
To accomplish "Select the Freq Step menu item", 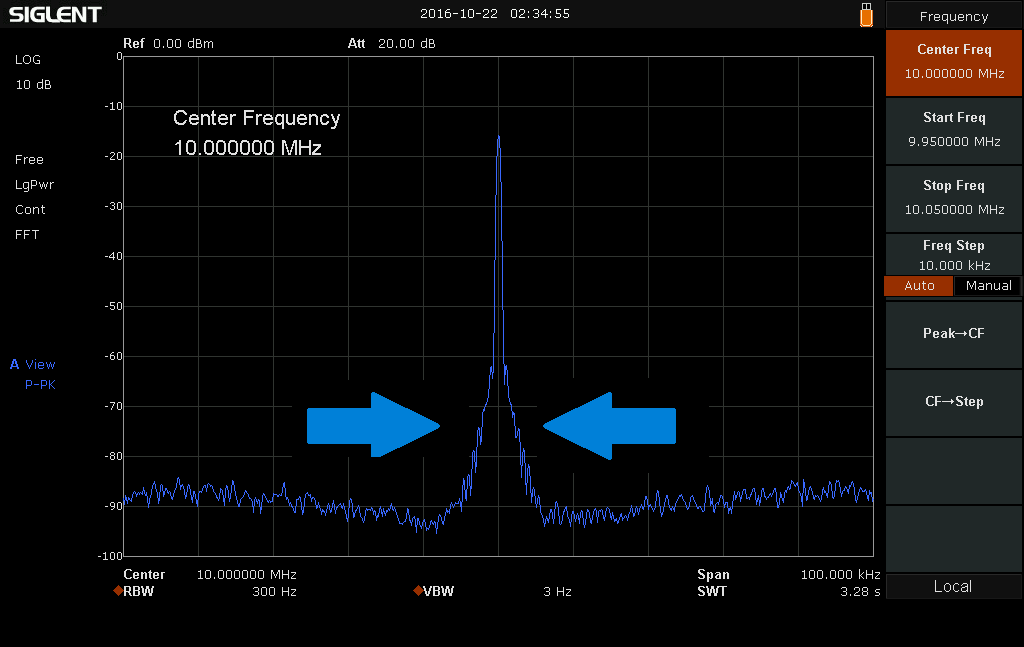I will (x=953, y=254).
